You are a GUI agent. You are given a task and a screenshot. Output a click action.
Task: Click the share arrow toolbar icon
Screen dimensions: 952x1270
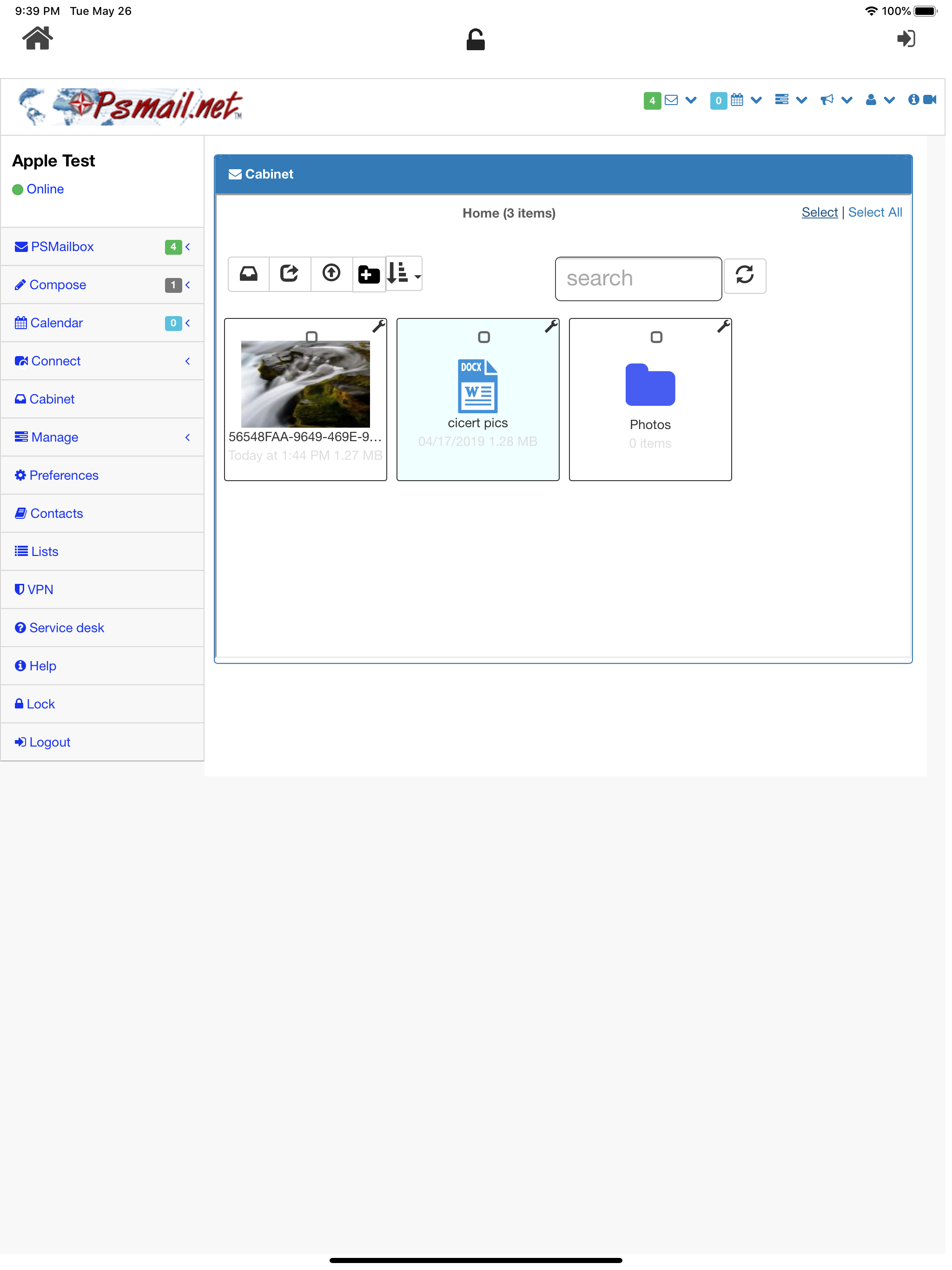[290, 273]
